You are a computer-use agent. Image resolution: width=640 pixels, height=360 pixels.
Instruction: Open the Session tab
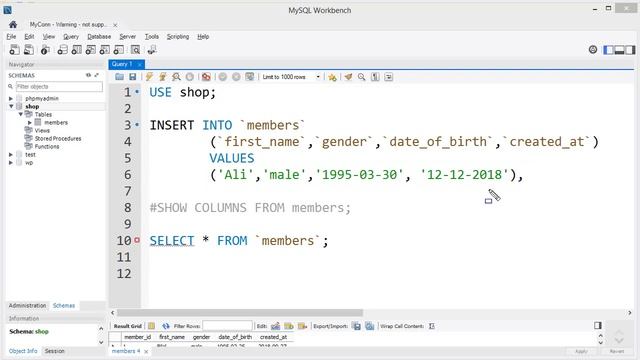pos(54,351)
